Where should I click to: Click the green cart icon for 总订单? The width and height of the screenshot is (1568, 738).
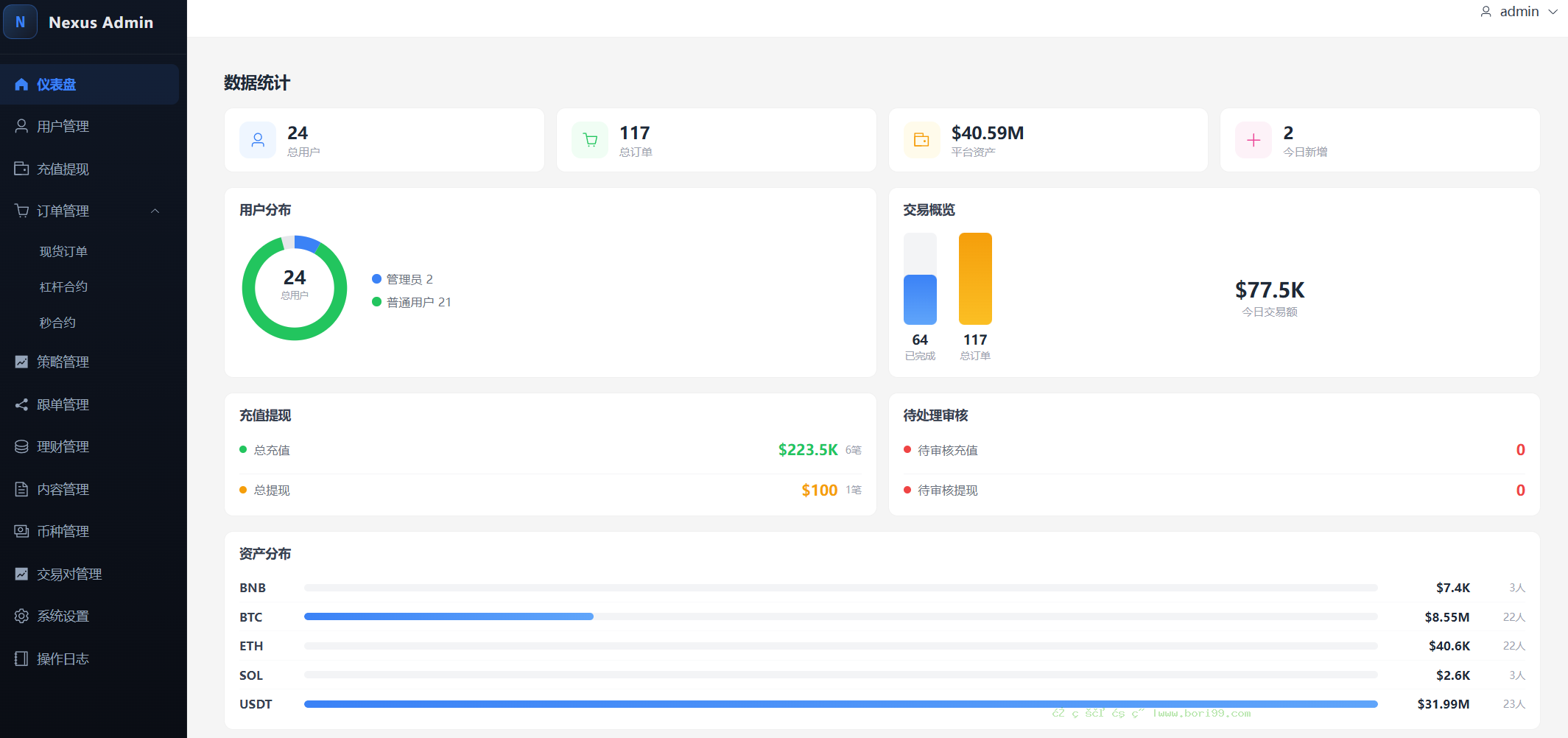[590, 140]
